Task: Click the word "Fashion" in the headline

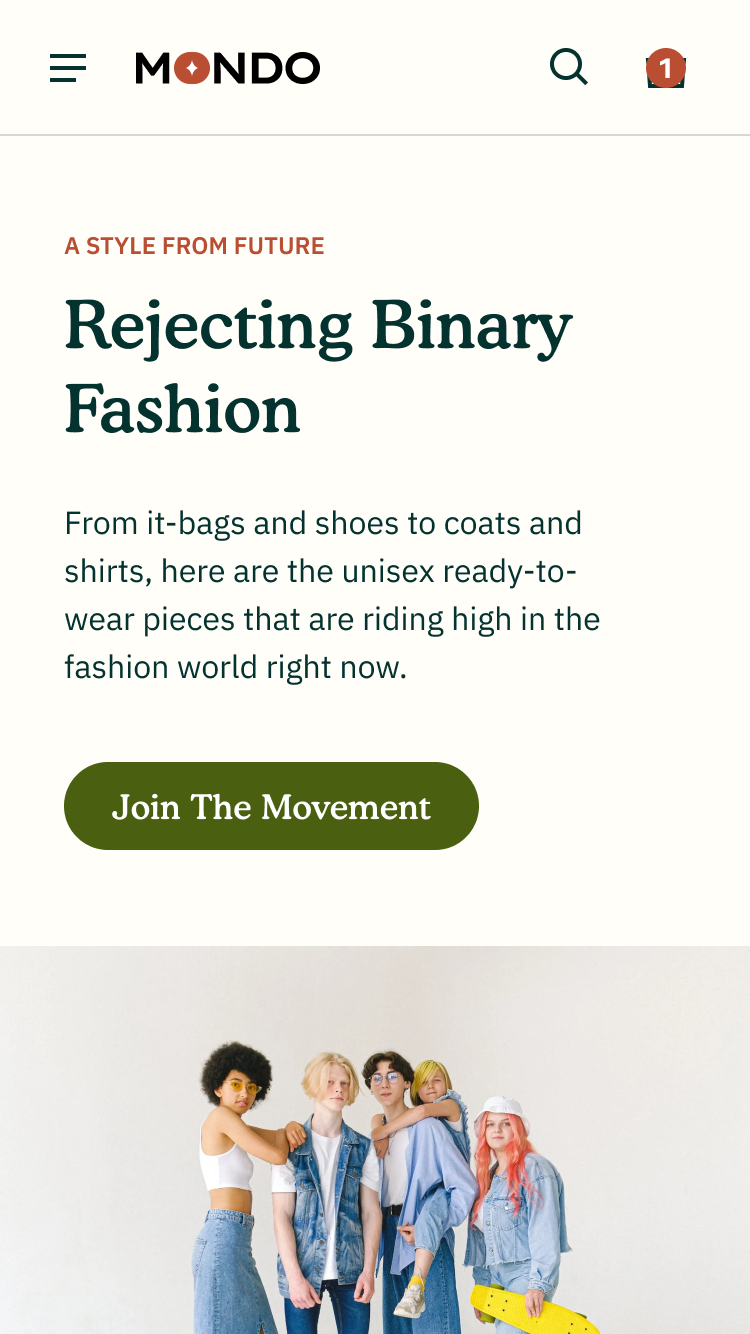Action: pyautogui.click(x=183, y=410)
